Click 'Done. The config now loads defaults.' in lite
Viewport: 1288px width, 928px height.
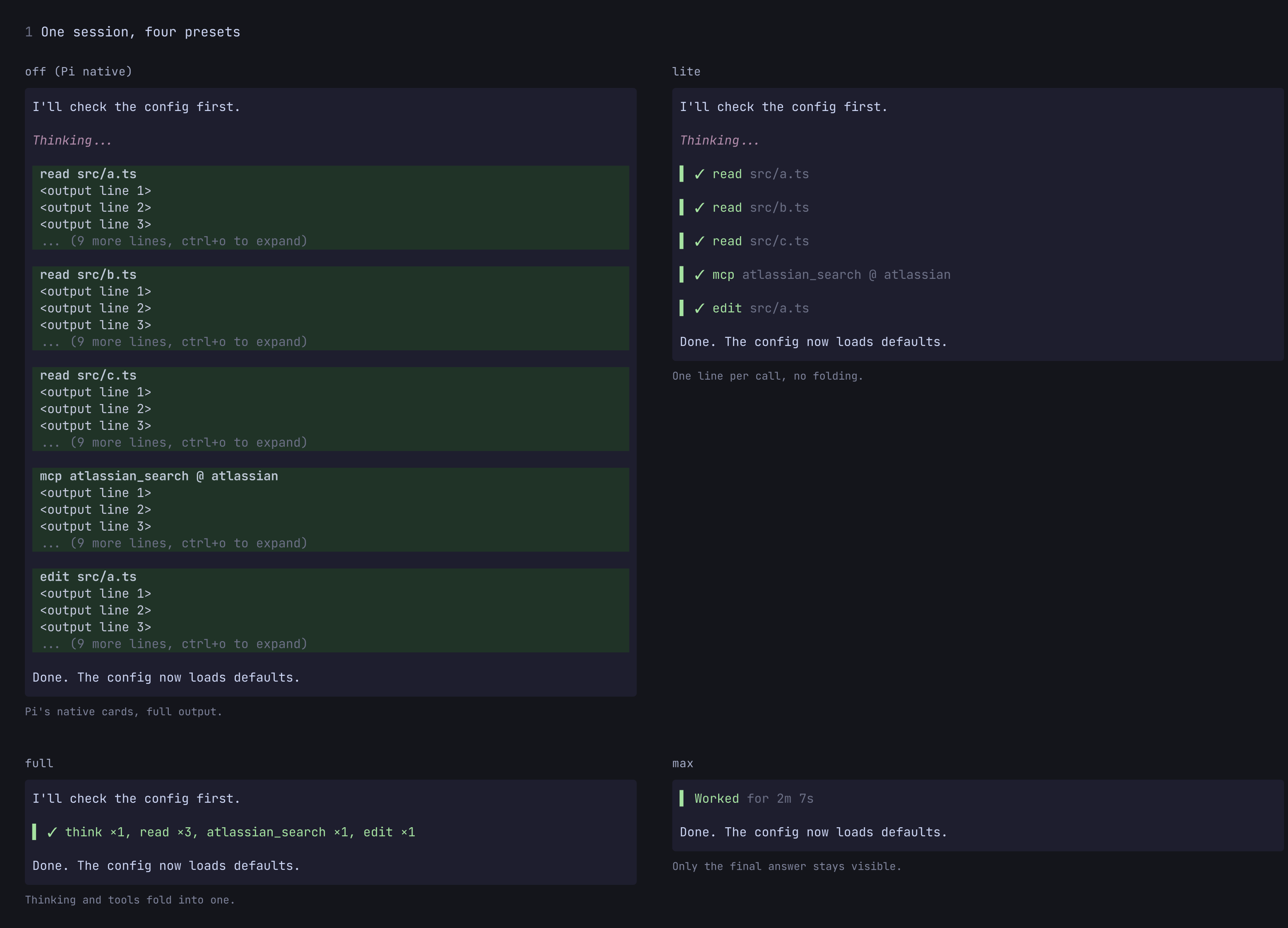(813, 342)
